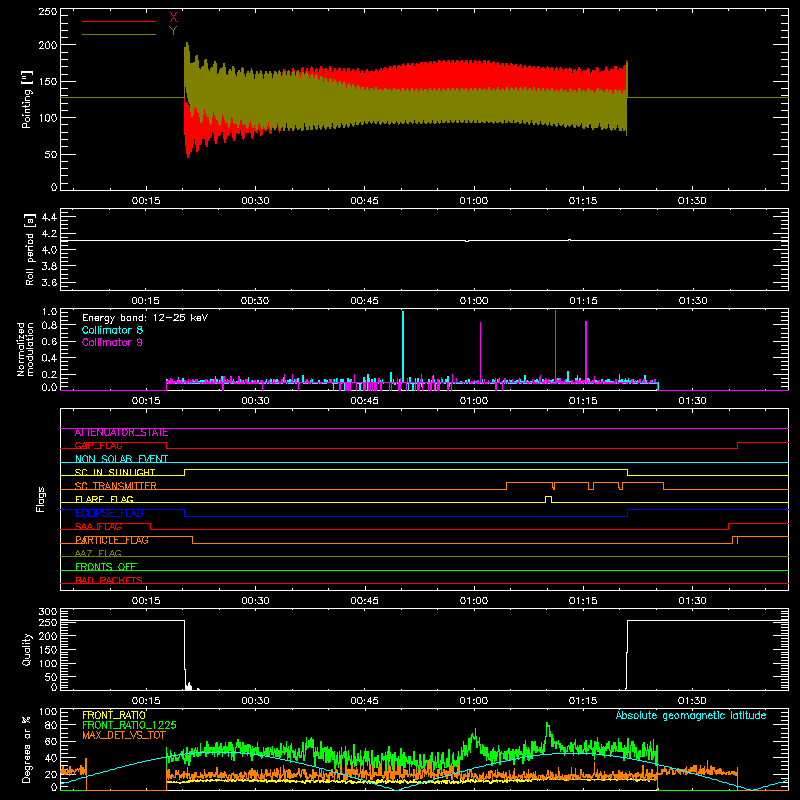Click the olive Y legend line
800x800 pixels.
119,34
